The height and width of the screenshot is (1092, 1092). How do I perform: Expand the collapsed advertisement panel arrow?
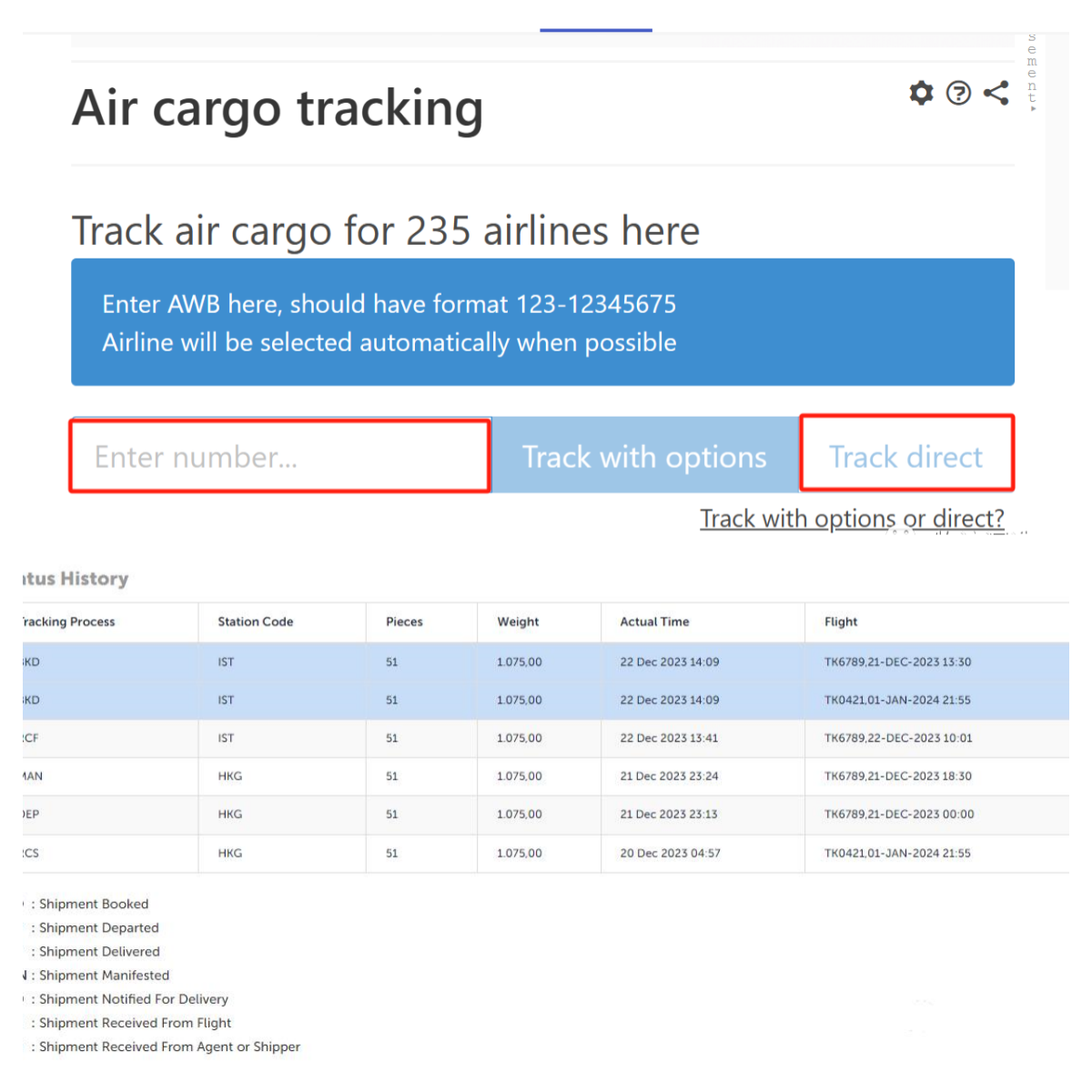pyautogui.click(x=1034, y=106)
